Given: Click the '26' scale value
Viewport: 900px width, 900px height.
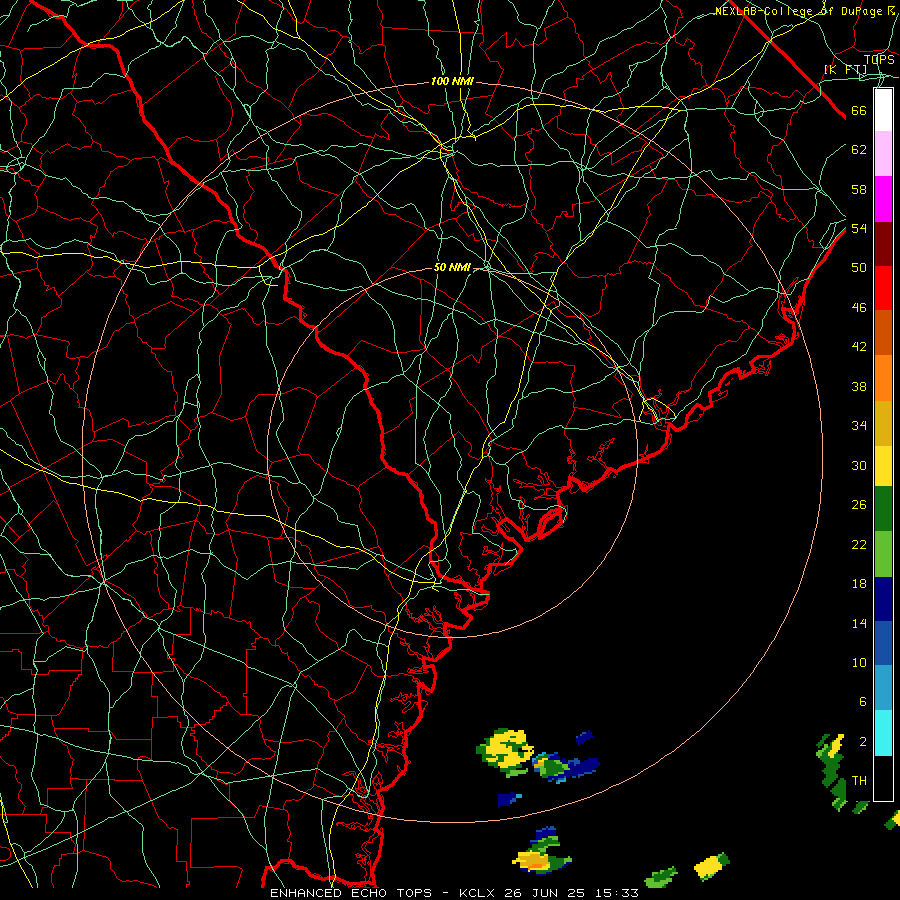Looking at the screenshot, I should [859, 505].
